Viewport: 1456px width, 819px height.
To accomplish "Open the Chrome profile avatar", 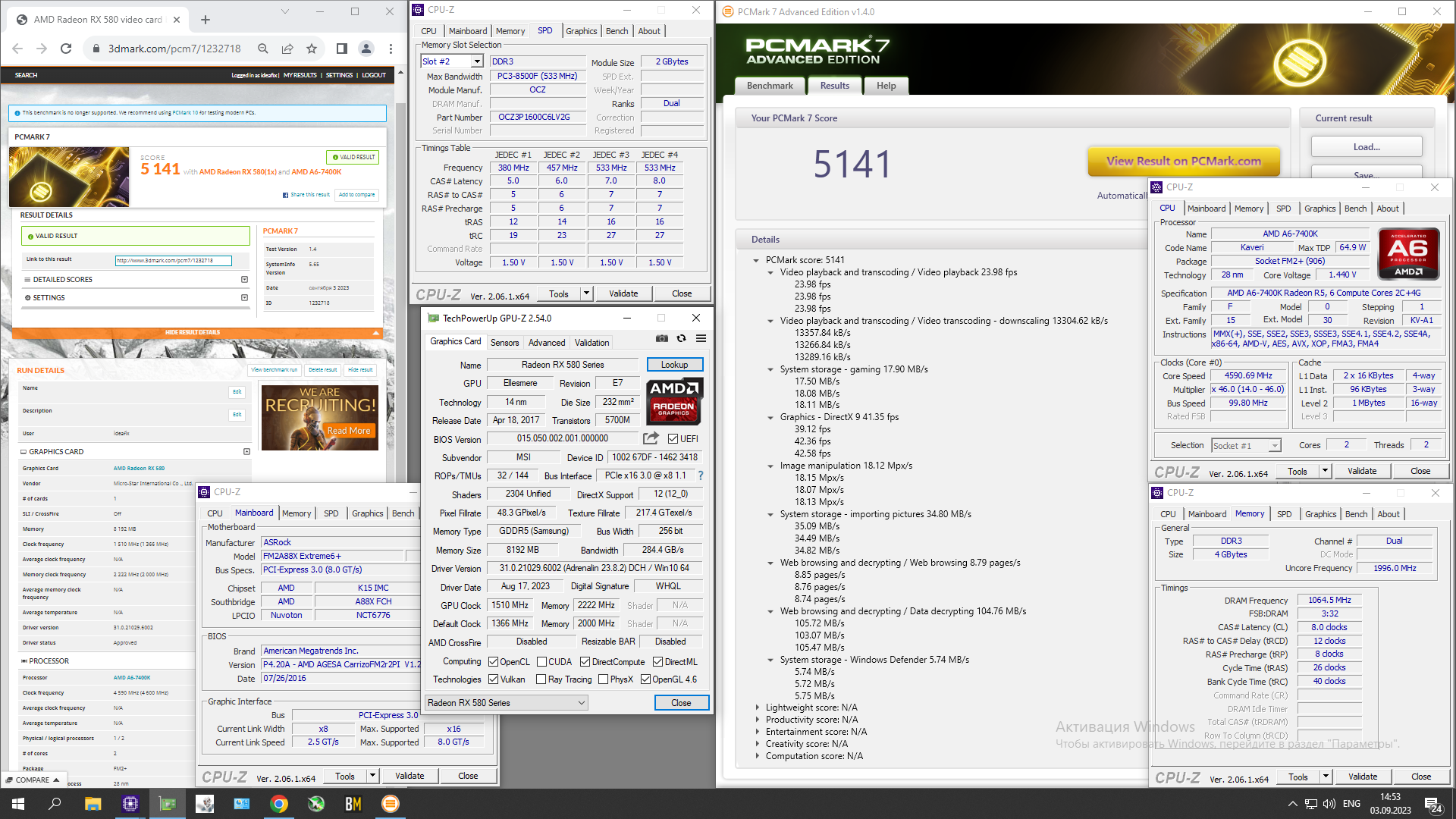I will coord(366,49).
